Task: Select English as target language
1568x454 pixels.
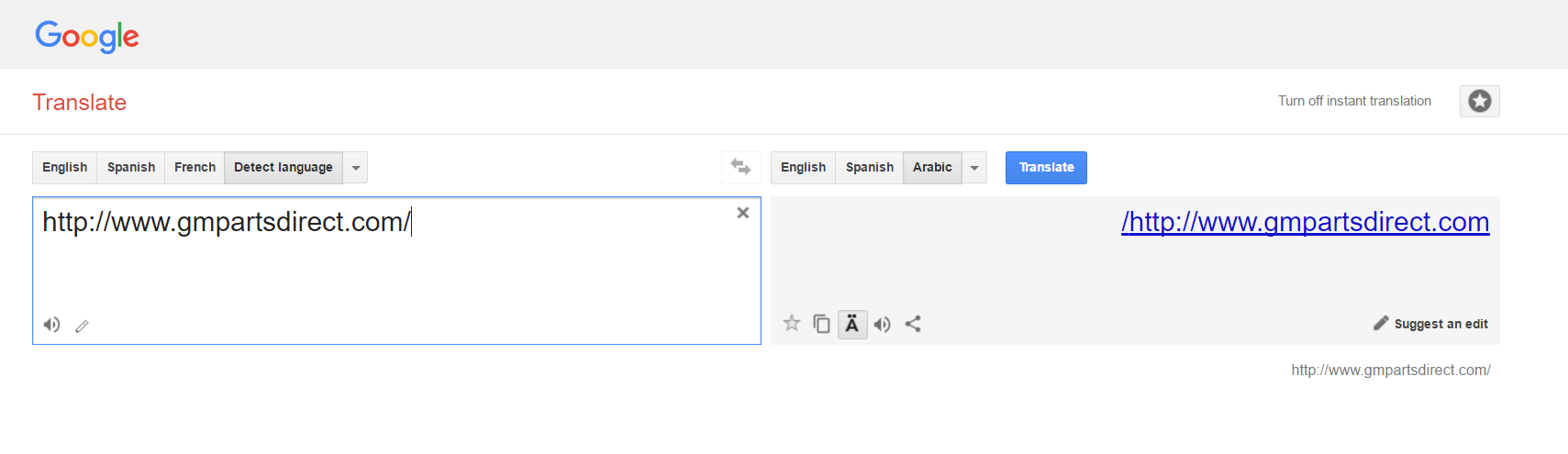Action: point(803,167)
